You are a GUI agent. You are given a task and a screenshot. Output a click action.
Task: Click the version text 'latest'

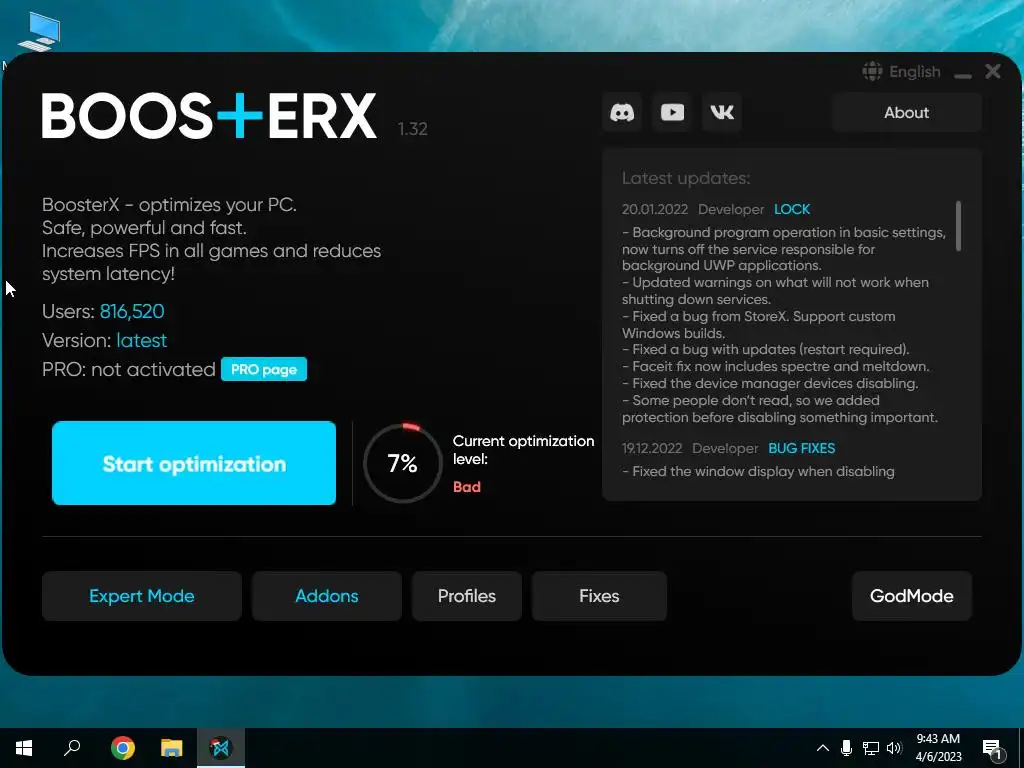click(x=142, y=340)
